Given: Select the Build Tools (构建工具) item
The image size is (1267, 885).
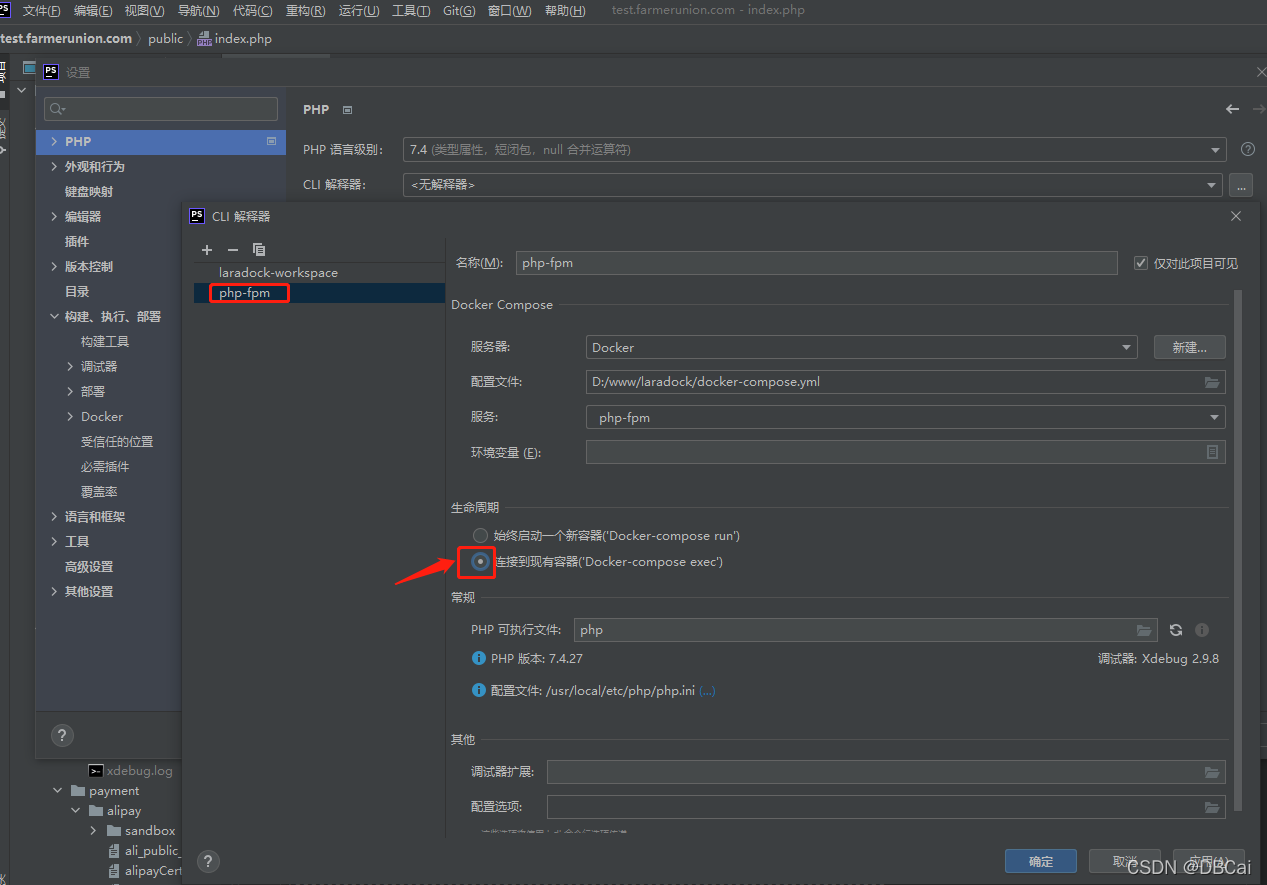Looking at the screenshot, I should [x=105, y=342].
